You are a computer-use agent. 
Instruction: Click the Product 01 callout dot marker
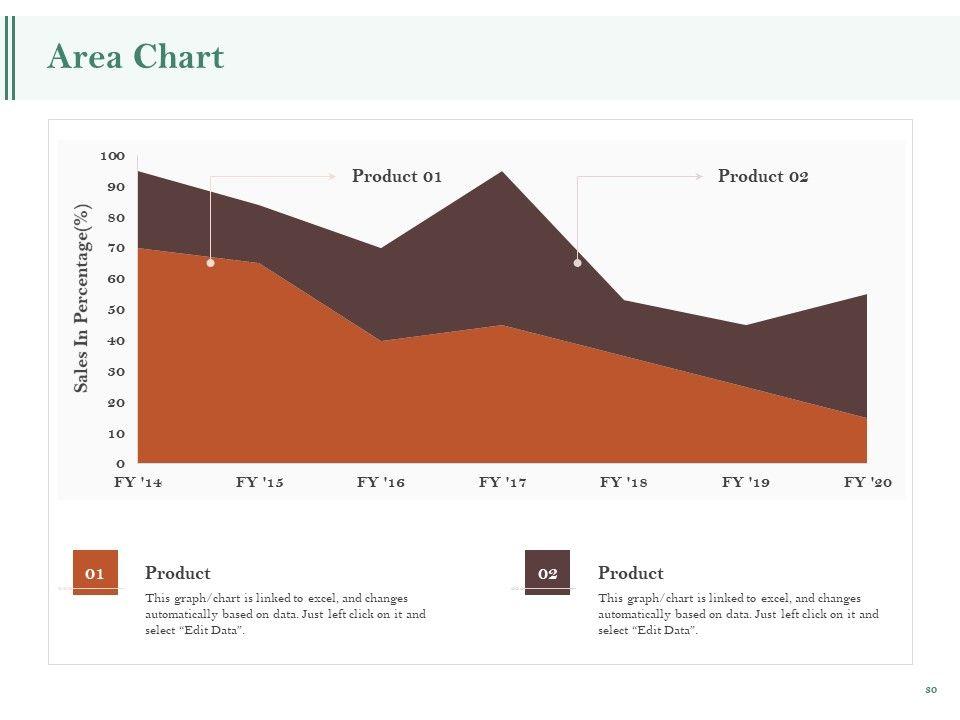tap(210, 263)
